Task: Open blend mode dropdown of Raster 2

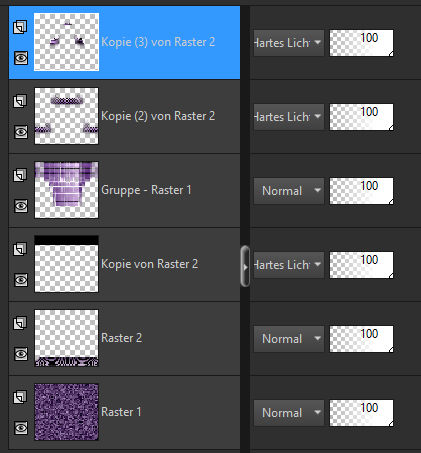Action: [x=289, y=339]
